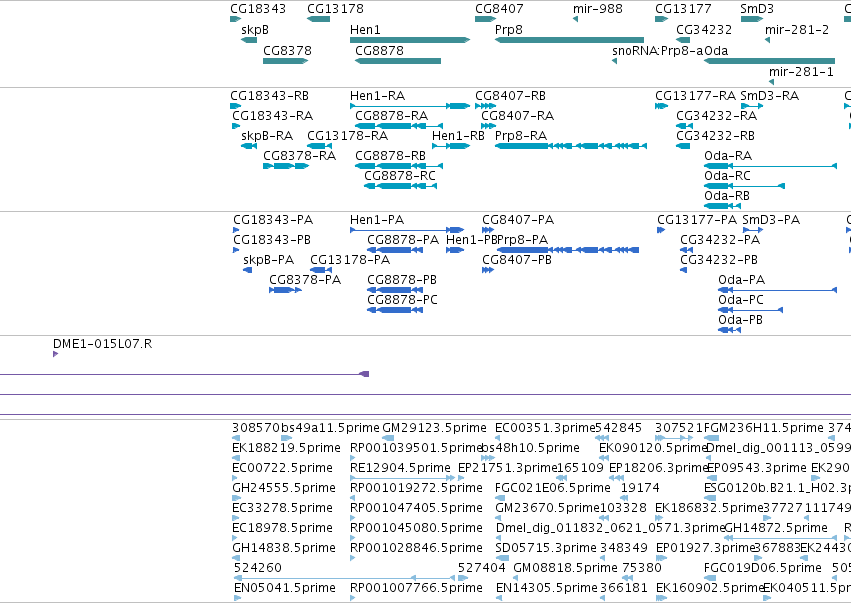Screen dimensions: 851x603
Task: Select the DME1-015L07.R marker
Action: 55,354
